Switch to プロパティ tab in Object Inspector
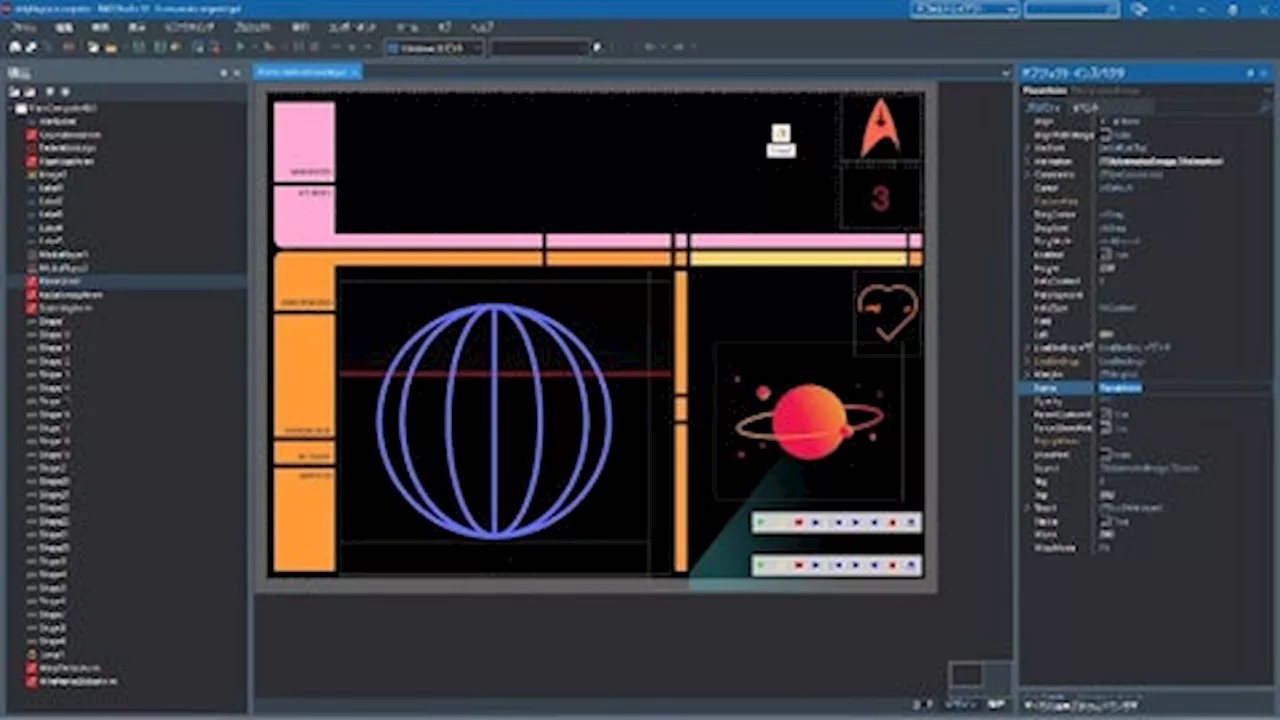1280x720 pixels. pos(1044,107)
